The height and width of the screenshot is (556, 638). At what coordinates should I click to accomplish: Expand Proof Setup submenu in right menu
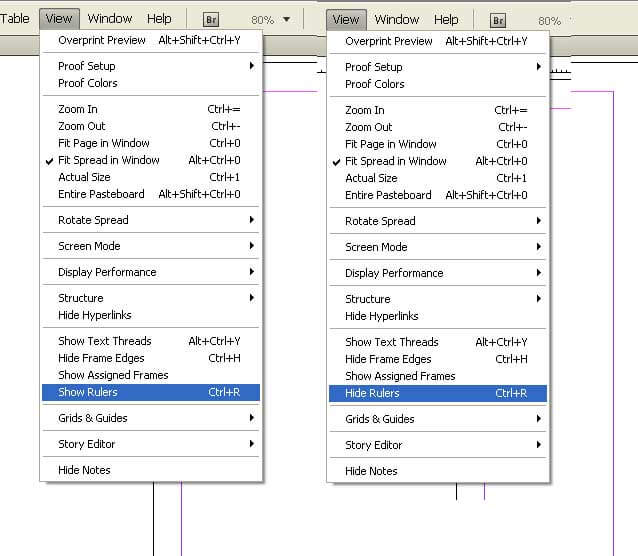pos(438,67)
